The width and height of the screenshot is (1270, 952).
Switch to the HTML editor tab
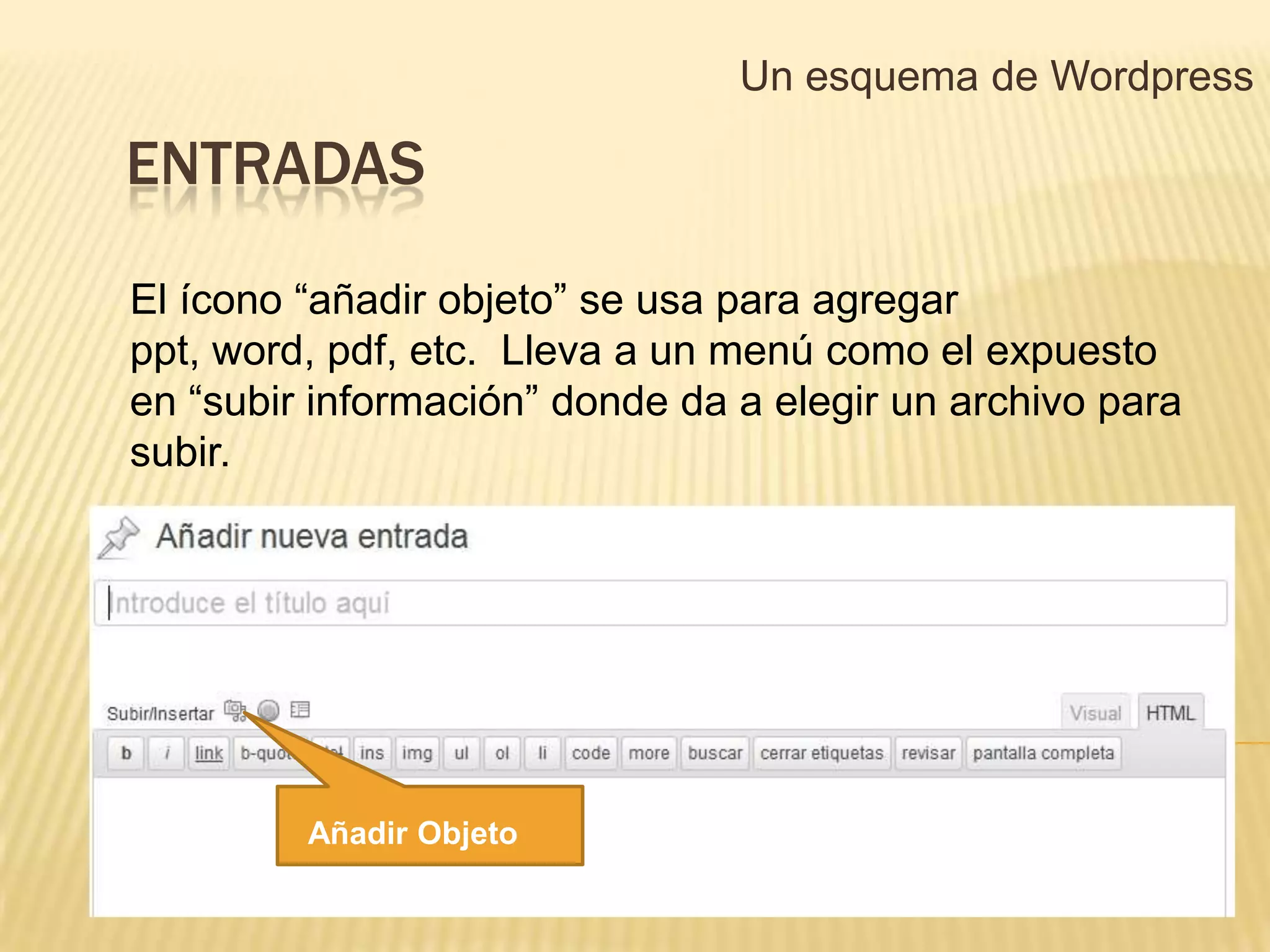tap(1170, 713)
